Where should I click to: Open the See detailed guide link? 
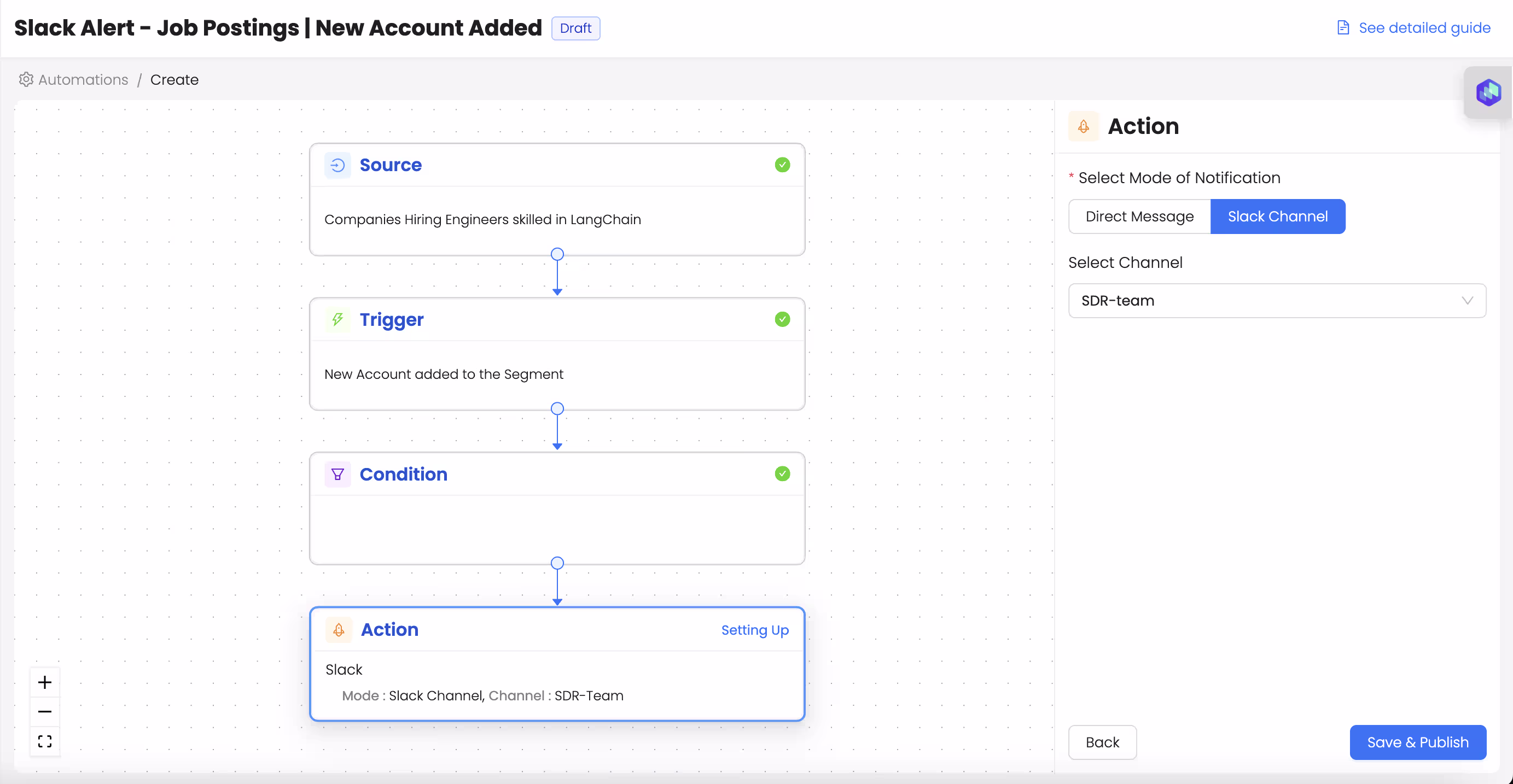point(1425,27)
